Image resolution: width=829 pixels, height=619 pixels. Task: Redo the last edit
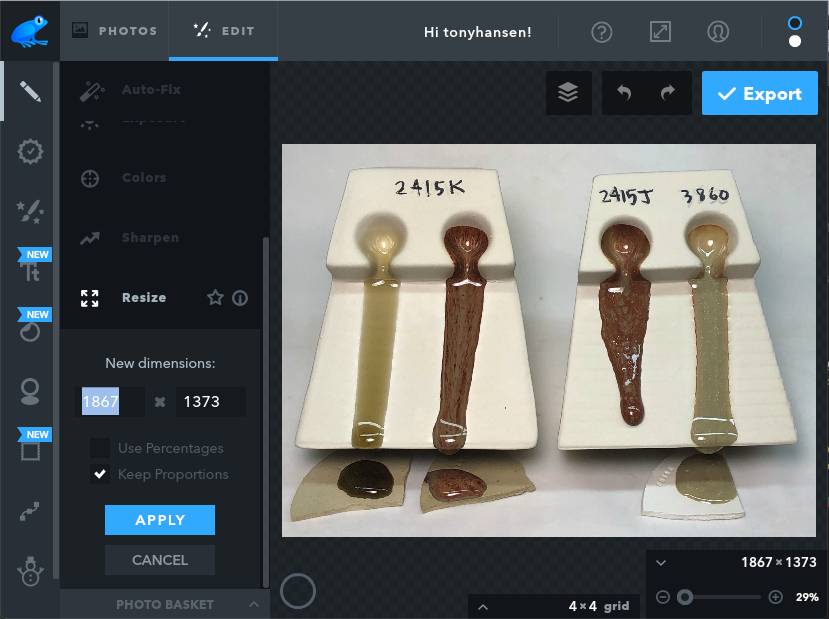coord(668,93)
